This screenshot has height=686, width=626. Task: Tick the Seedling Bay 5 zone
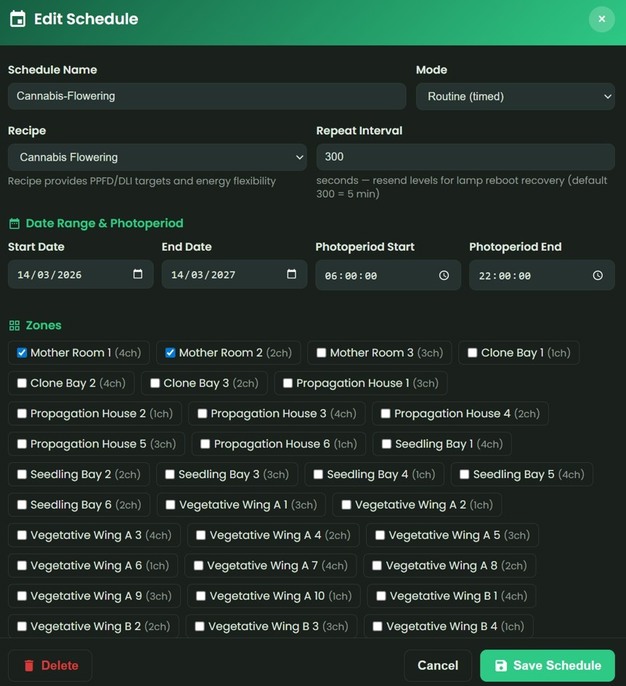pos(464,474)
